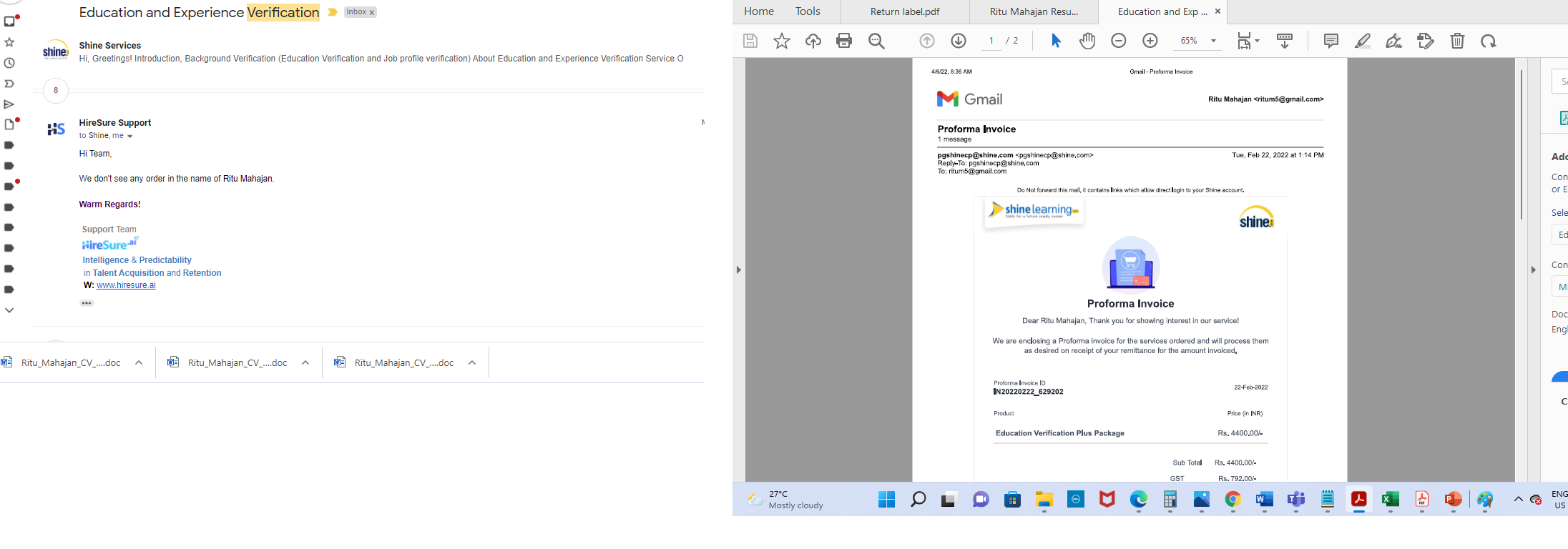This screenshot has width=1568, height=549.
Task: Rotate the page with rotate icon
Action: (1489, 41)
